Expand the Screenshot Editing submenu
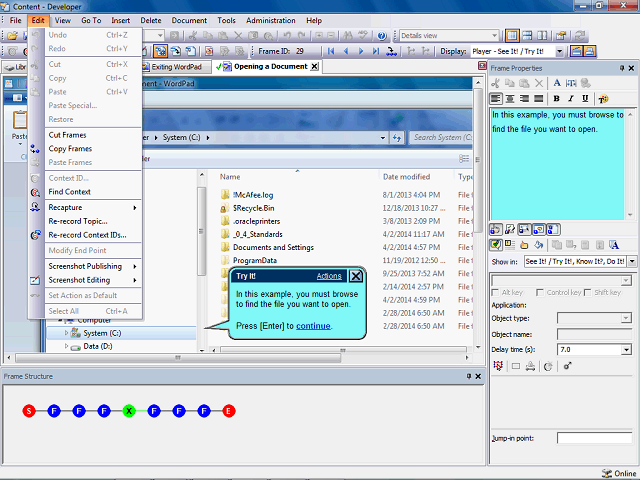The width and height of the screenshot is (640, 480). point(93,280)
